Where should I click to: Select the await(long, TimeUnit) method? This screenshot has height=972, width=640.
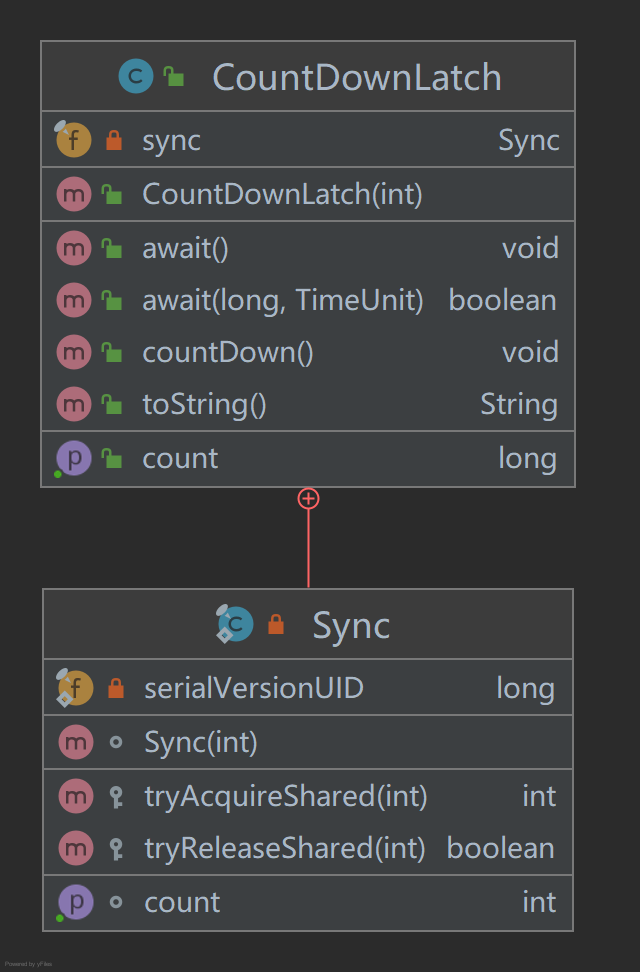[x=283, y=300]
